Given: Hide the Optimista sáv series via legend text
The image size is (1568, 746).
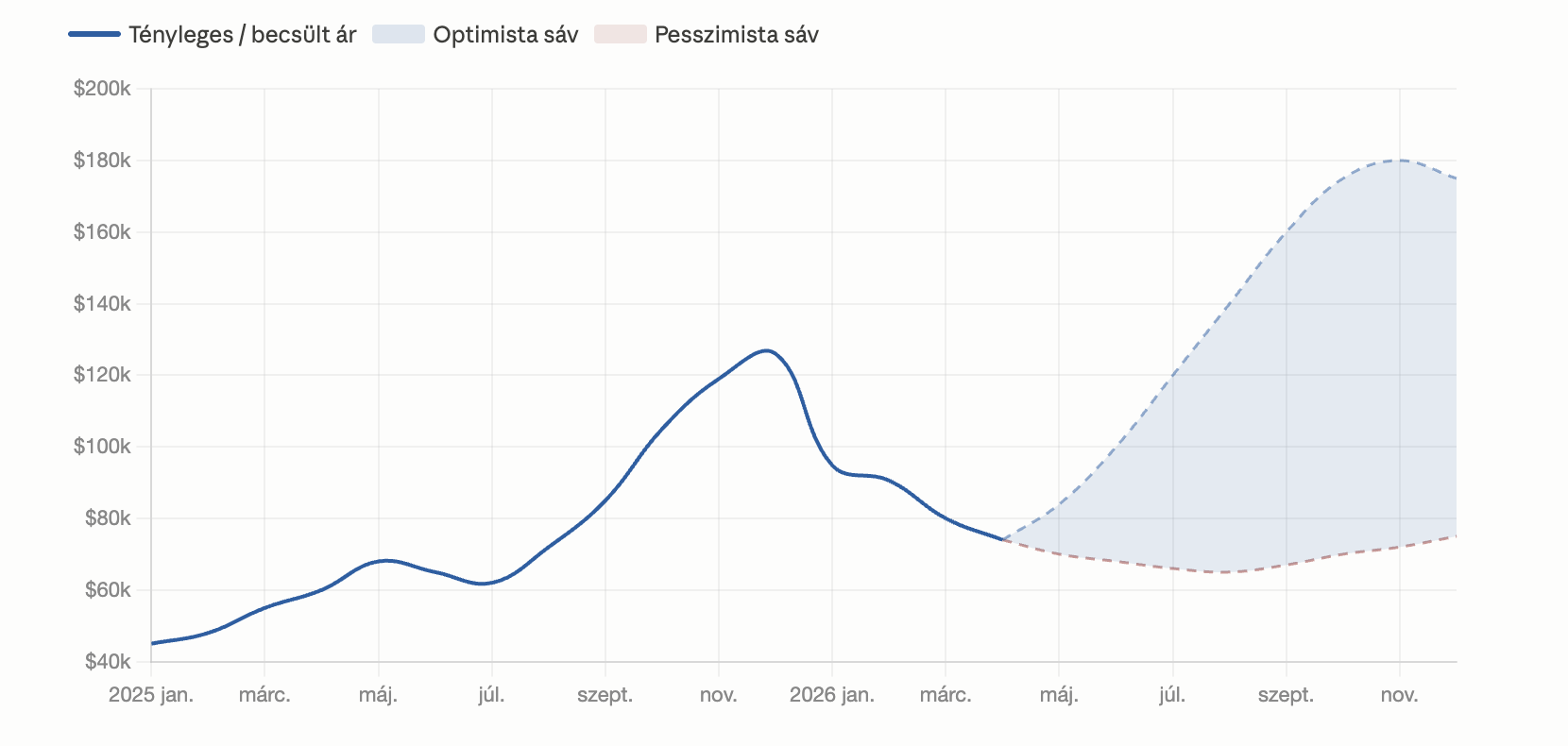Looking at the screenshot, I should (x=505, y=35).
